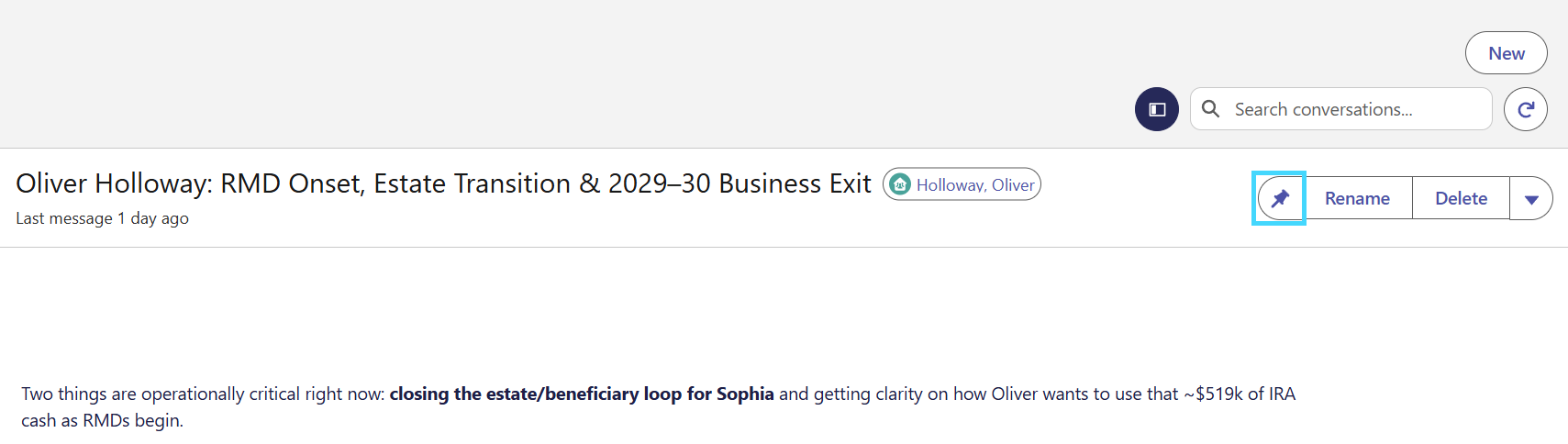This screenshot has width=1568, height=444.
Task: Pin this conversation with the pushpin icon
Action: 1280,198
